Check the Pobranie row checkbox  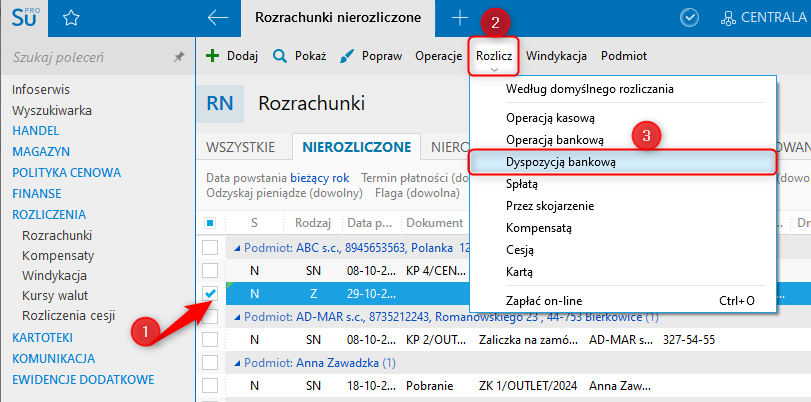tap(210, 386)
